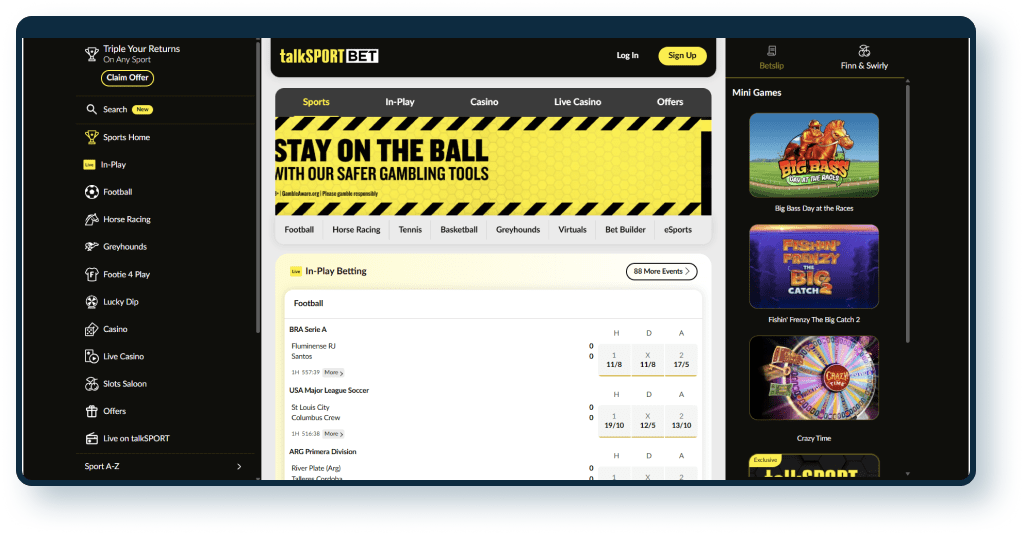
Task: Click the Football ball icon in the sidebar
Action: pyautogui.click(x=91, y=192)
